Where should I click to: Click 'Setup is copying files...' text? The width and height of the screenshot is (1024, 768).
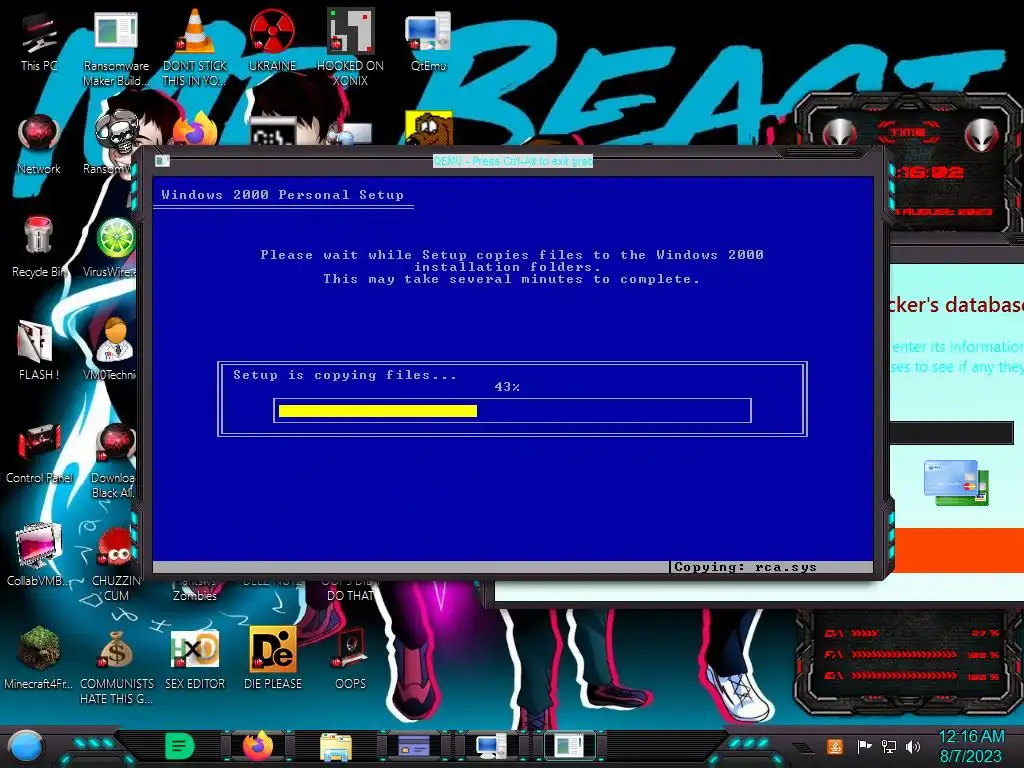click(345, 375)
